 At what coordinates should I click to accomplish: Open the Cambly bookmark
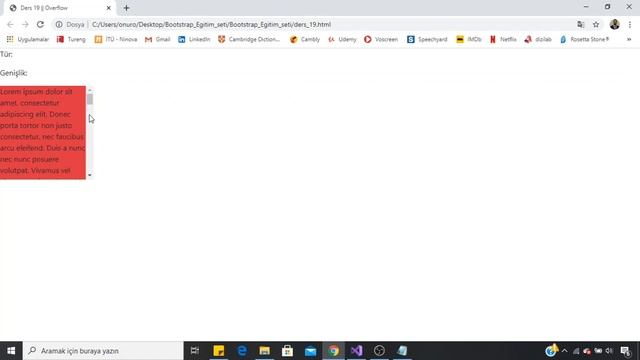coord(305,39)
